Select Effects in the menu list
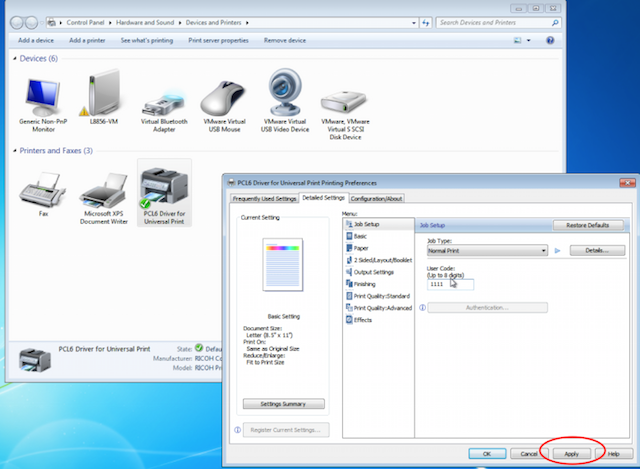The height and width of the screenshot is (469, 640). tap(379, 320)
